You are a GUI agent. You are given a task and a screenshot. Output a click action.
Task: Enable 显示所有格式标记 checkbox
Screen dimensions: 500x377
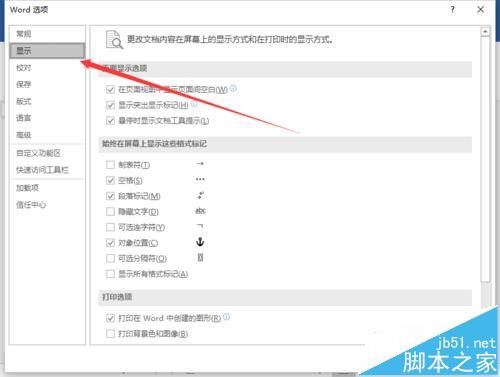[110, 274]
